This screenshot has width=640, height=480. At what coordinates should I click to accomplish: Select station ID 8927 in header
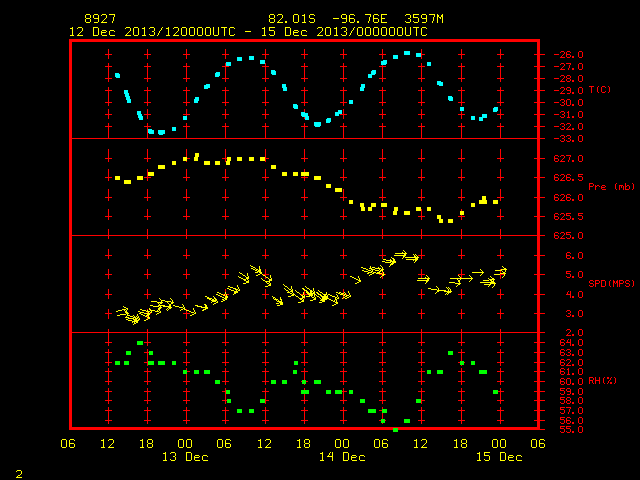(x=100, y=19)
